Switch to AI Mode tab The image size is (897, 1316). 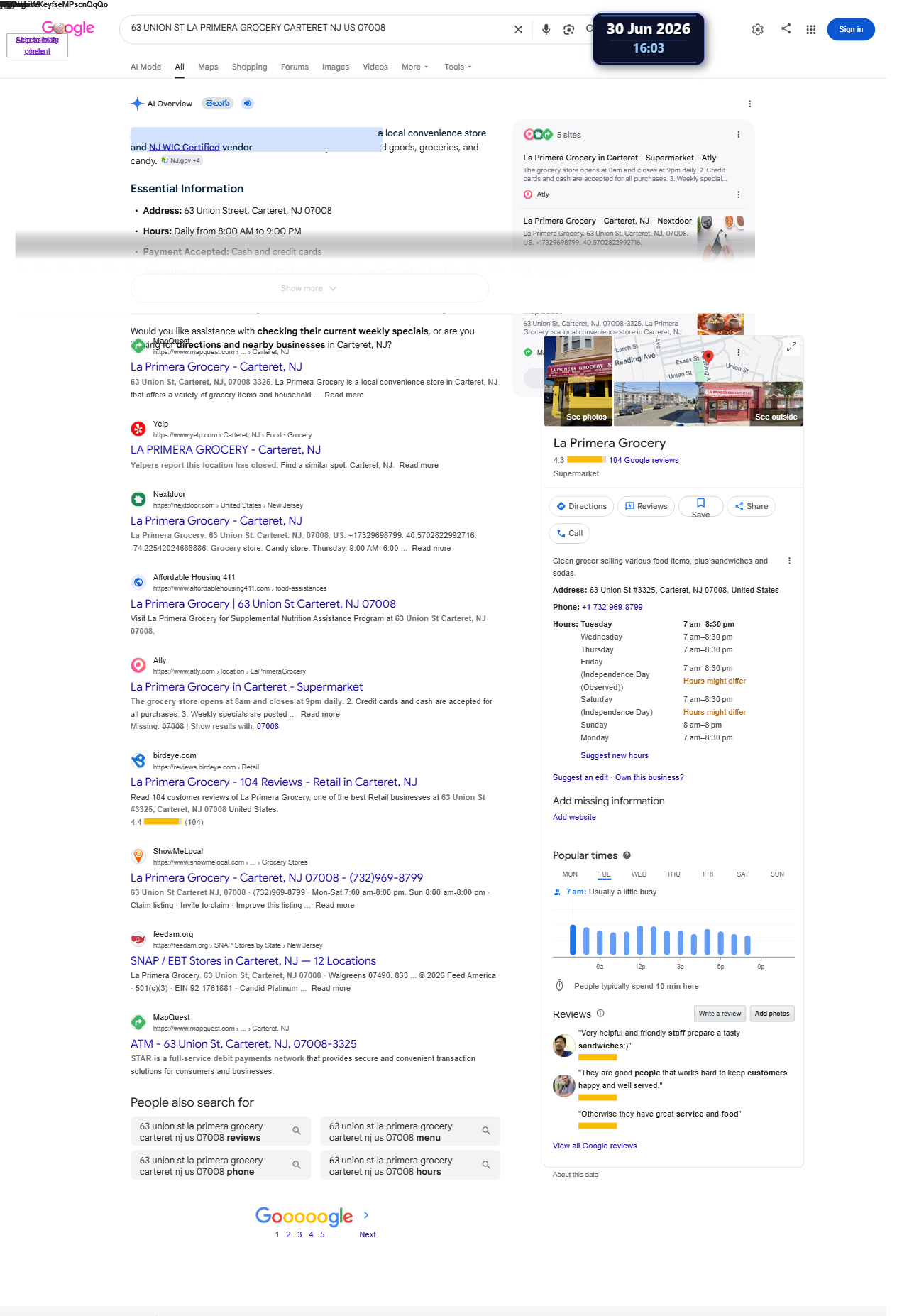point(145,67)
